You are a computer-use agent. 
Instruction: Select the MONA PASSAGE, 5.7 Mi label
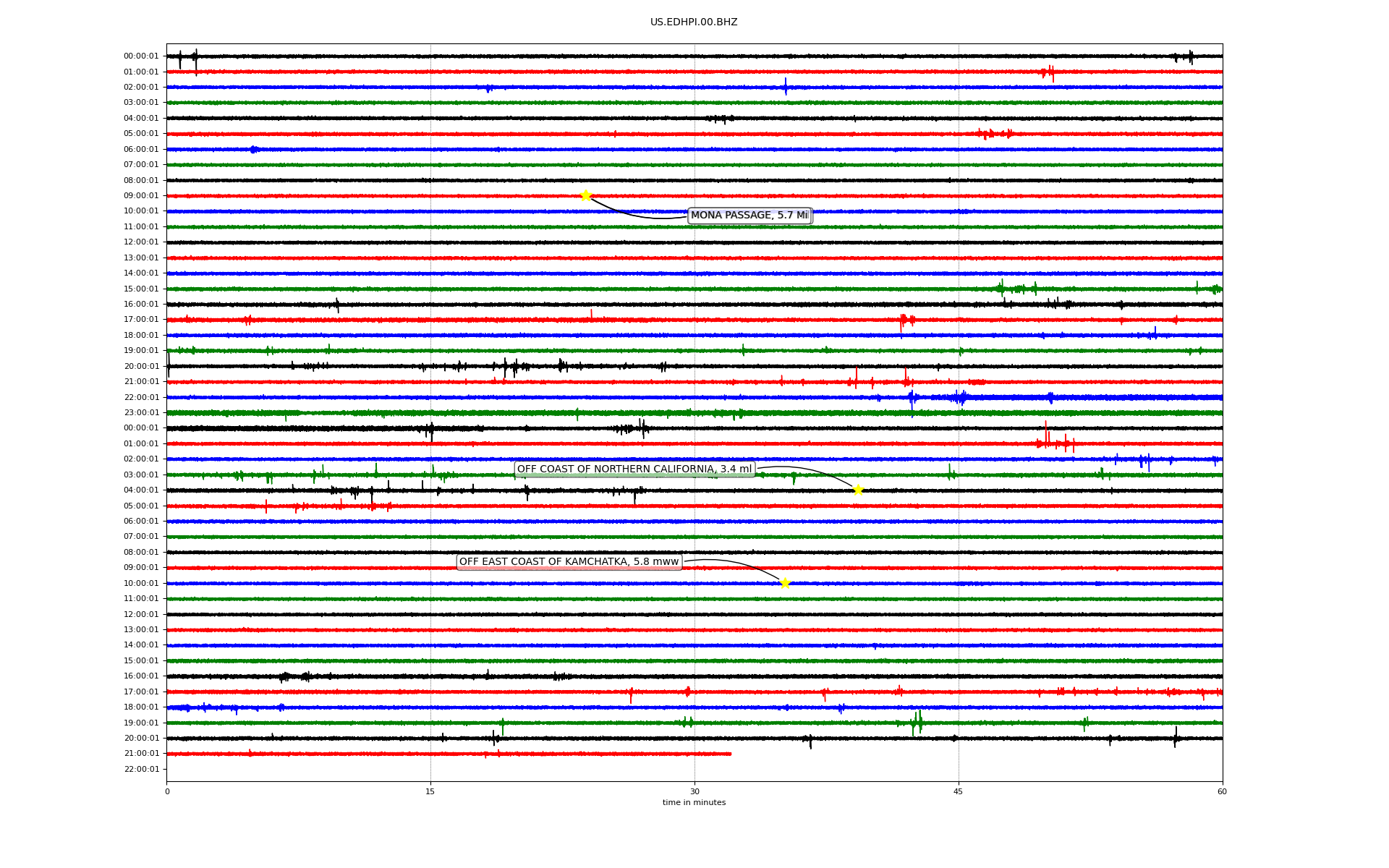click(x=749, y=216)
